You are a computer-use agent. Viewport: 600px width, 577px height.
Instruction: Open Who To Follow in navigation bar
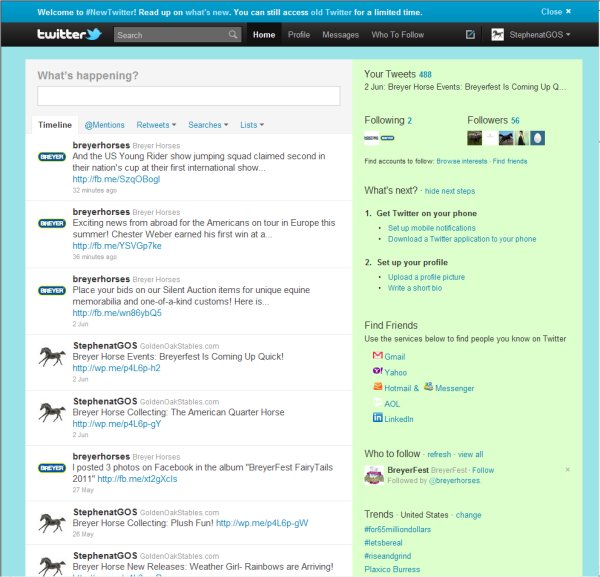[x=398, y=35]
